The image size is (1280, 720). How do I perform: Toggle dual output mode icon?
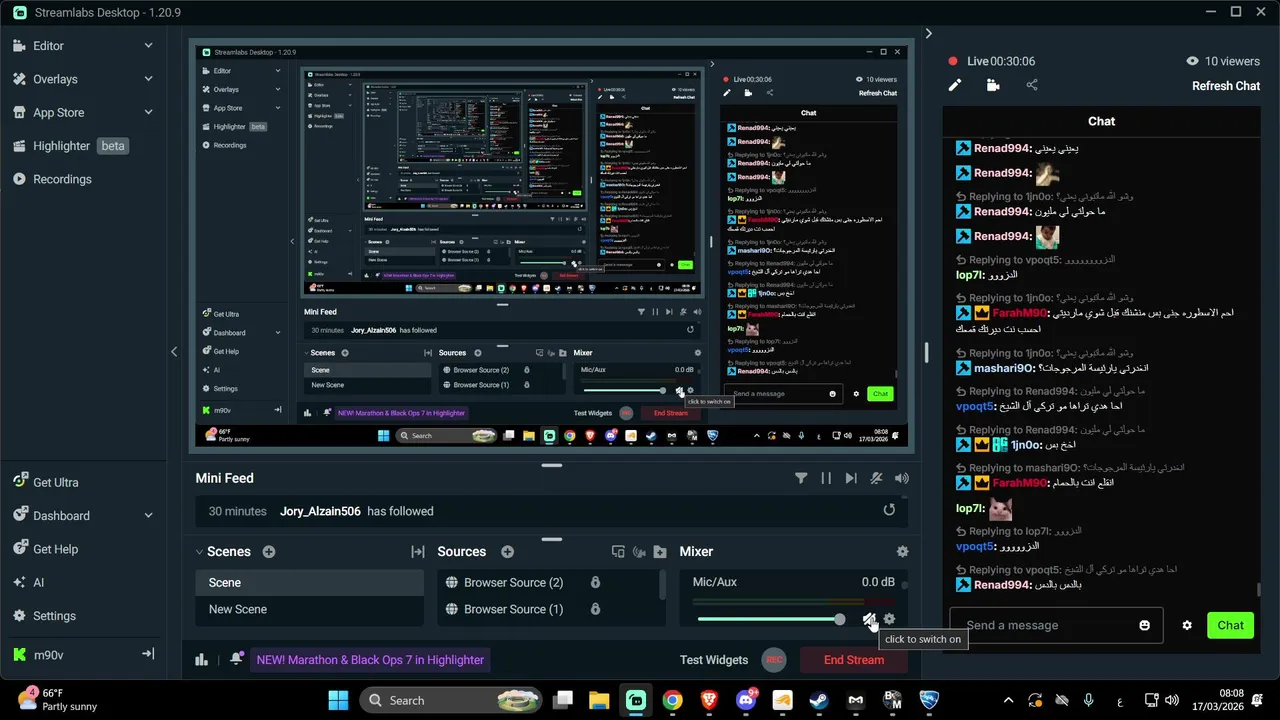click(618, 552)
